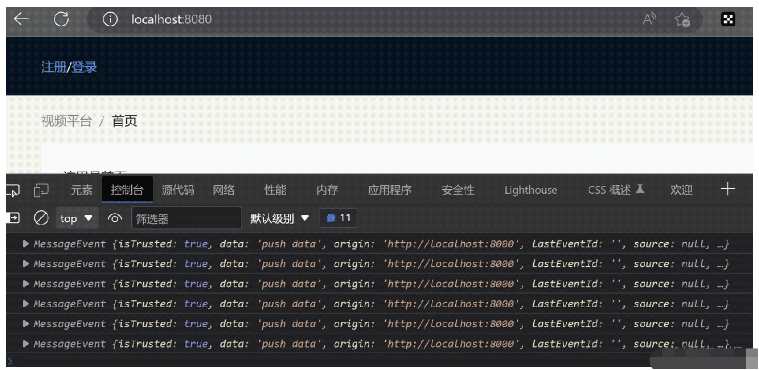Switch to the 欢迎 tab
The image size is (759, 370).
tap(682, 190)
